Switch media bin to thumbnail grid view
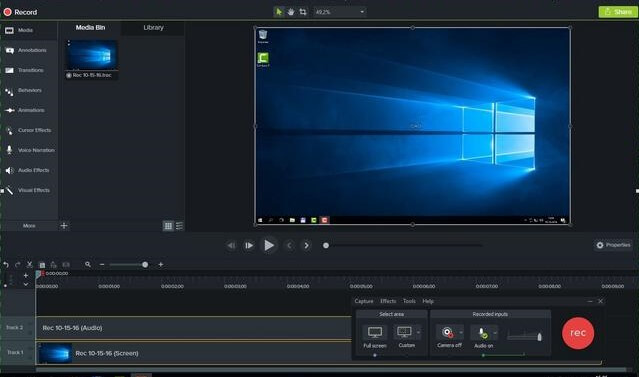Image resolution: width=639 pixels, height=377 pixels. click(x=168, y=226)
